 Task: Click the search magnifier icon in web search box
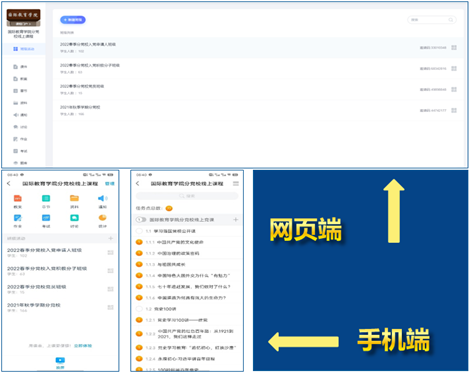(451, 20)
